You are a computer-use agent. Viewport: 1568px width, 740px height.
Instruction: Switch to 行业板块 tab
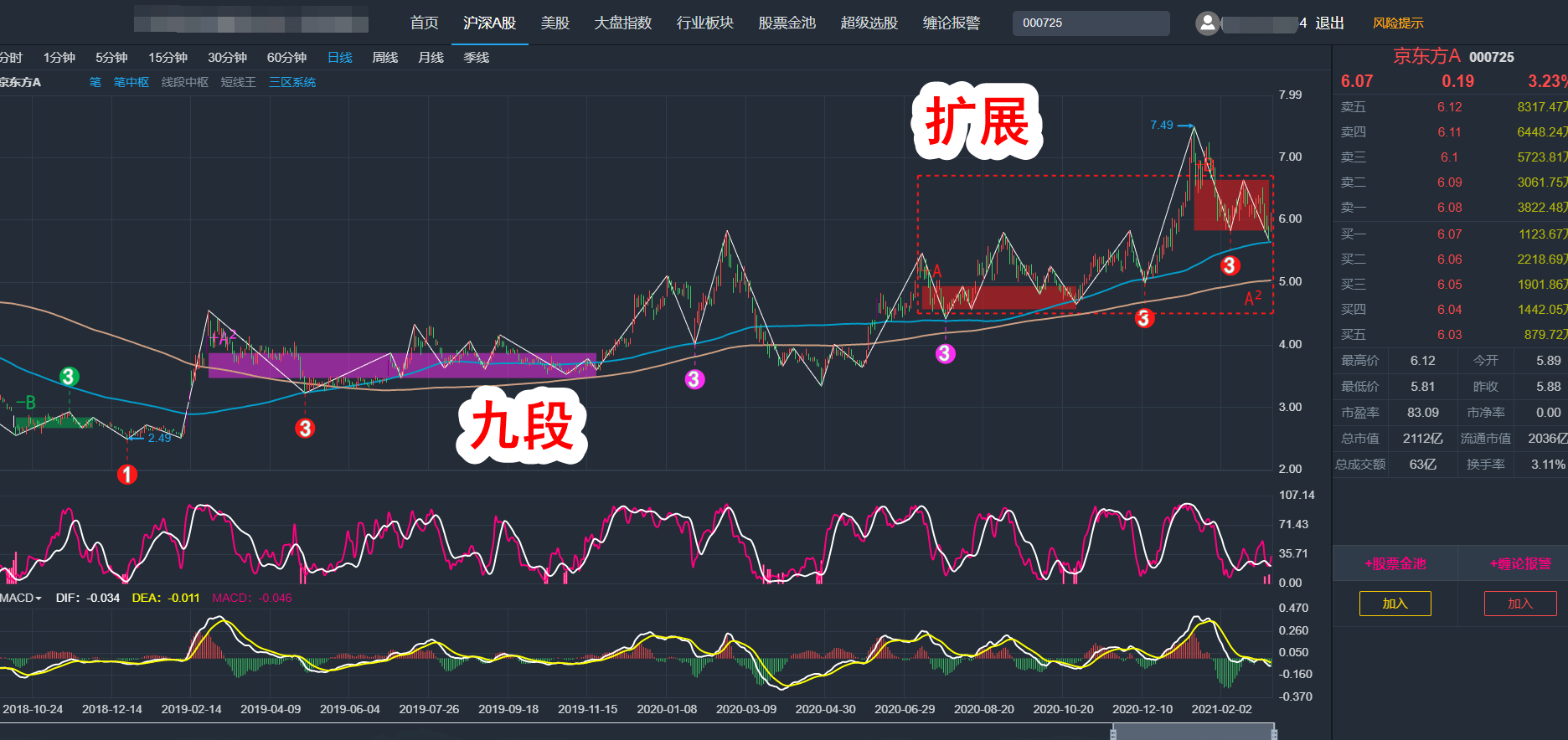pyautogui.click(x=704, y=23)
